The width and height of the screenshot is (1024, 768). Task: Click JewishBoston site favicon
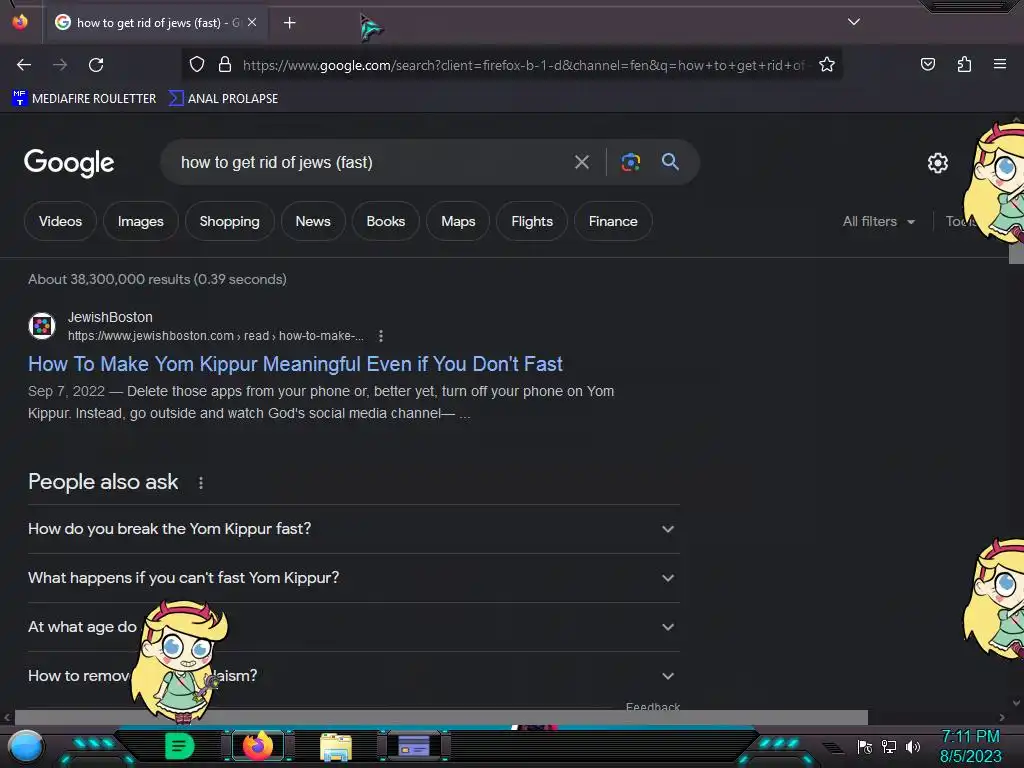point(42,325)
